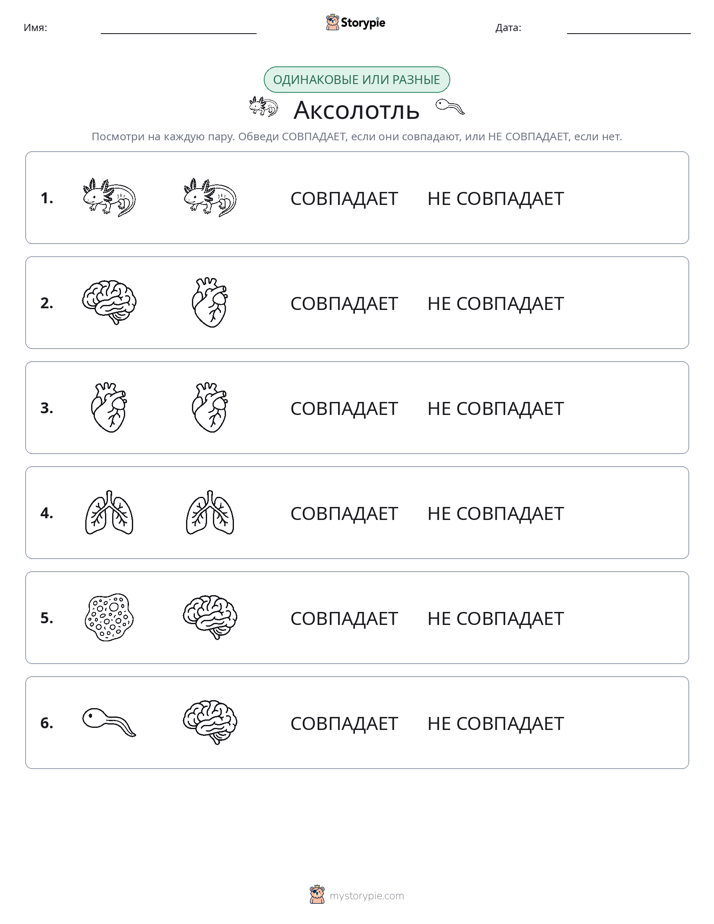The image size is (714, 924).
Task: Select НЕ СОВПАДАЕТ for row 6
Action: point(495,723)
